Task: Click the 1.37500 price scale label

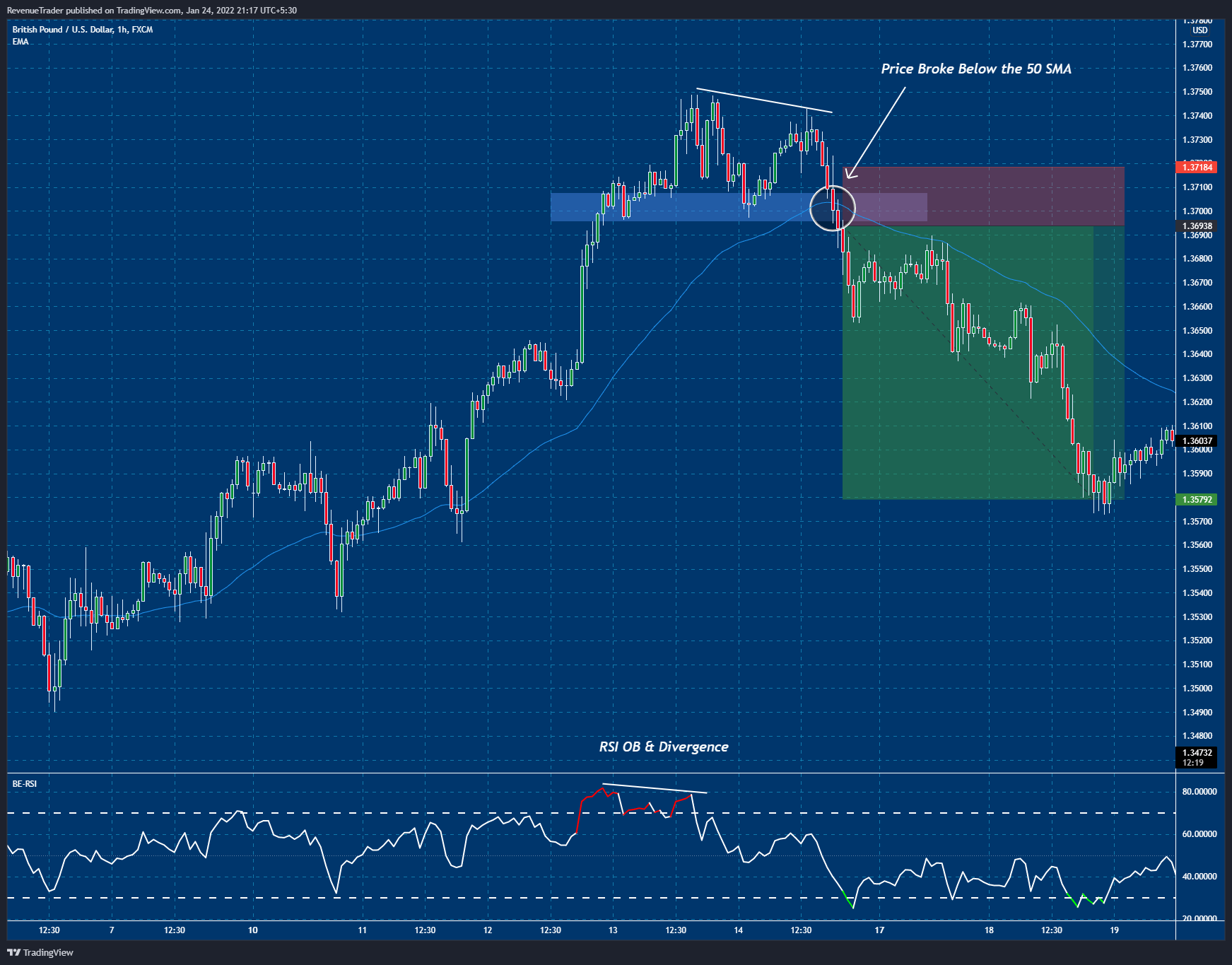Action: (1197, 92)
